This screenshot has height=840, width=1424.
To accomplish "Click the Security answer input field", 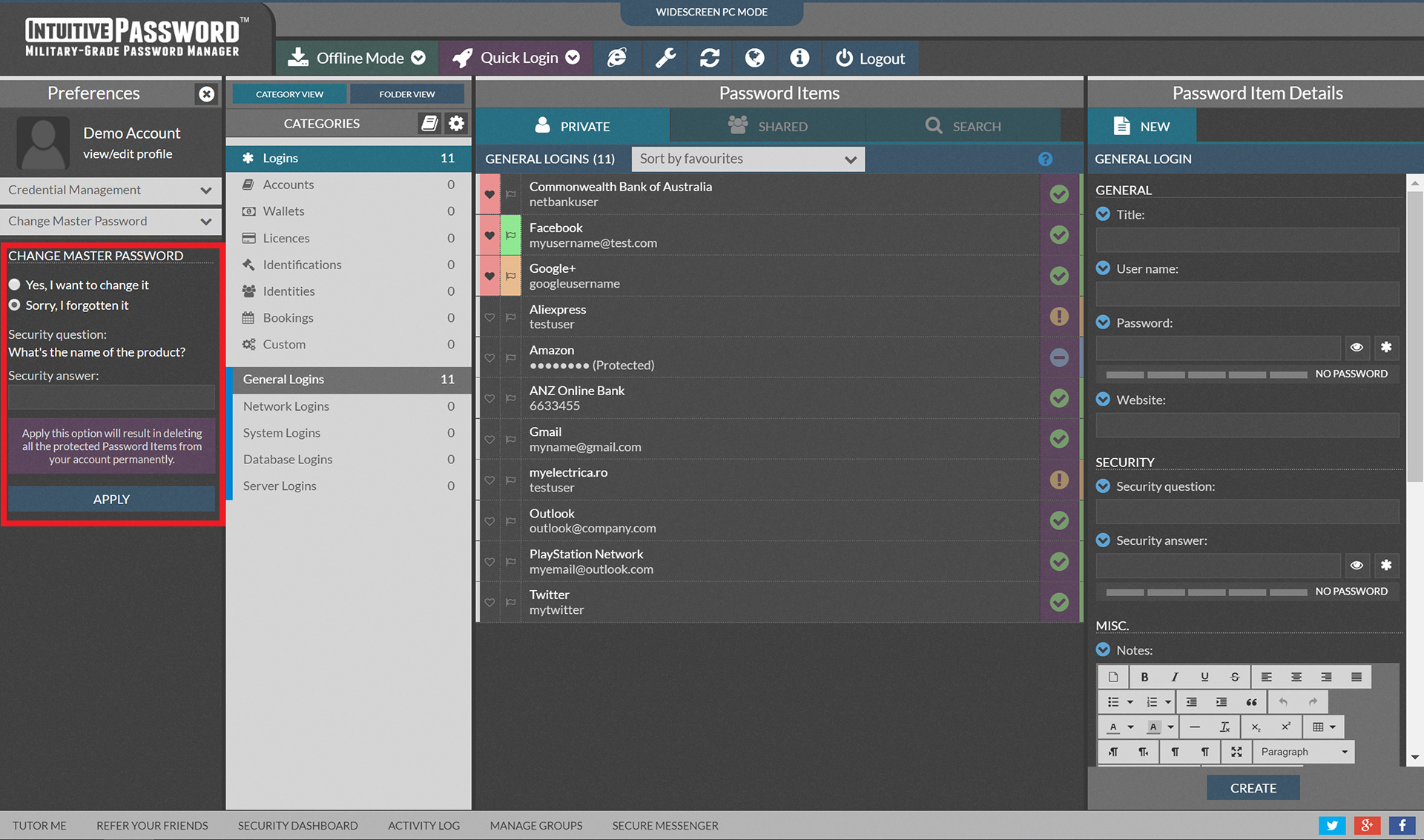I will (111, 397).
